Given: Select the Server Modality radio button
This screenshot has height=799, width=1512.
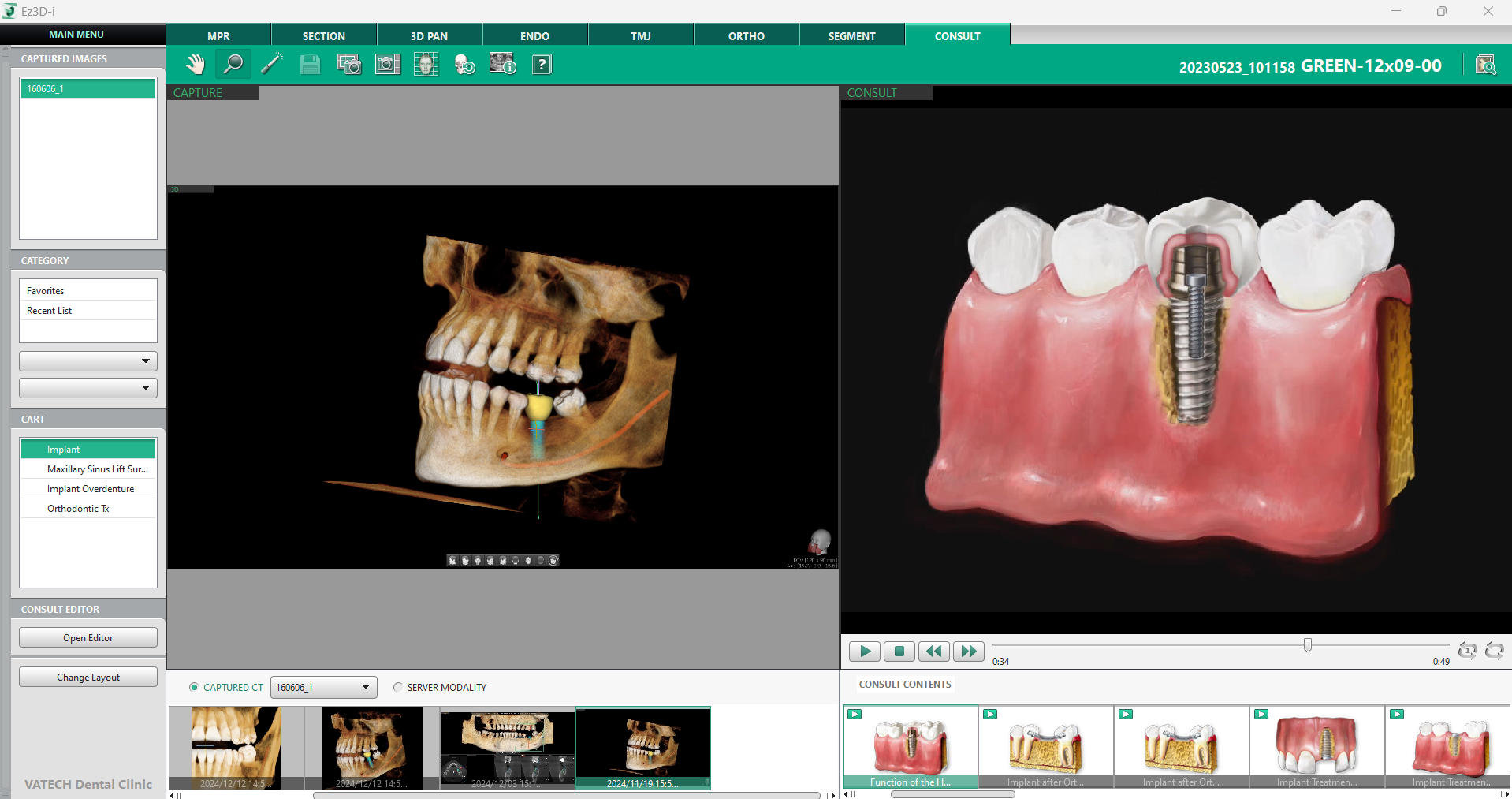Looking at the screenshot, I should coord(398,687).
